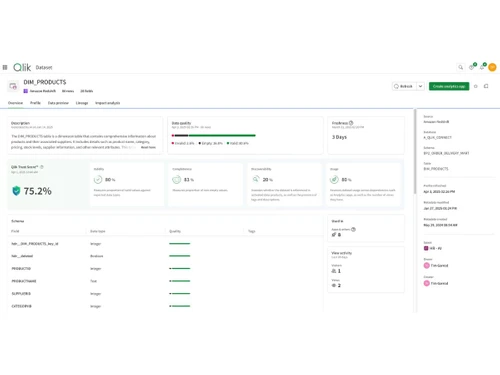Click the Tags column header
The width and height of the screenshot is (500, 375).
pos(252,231)
